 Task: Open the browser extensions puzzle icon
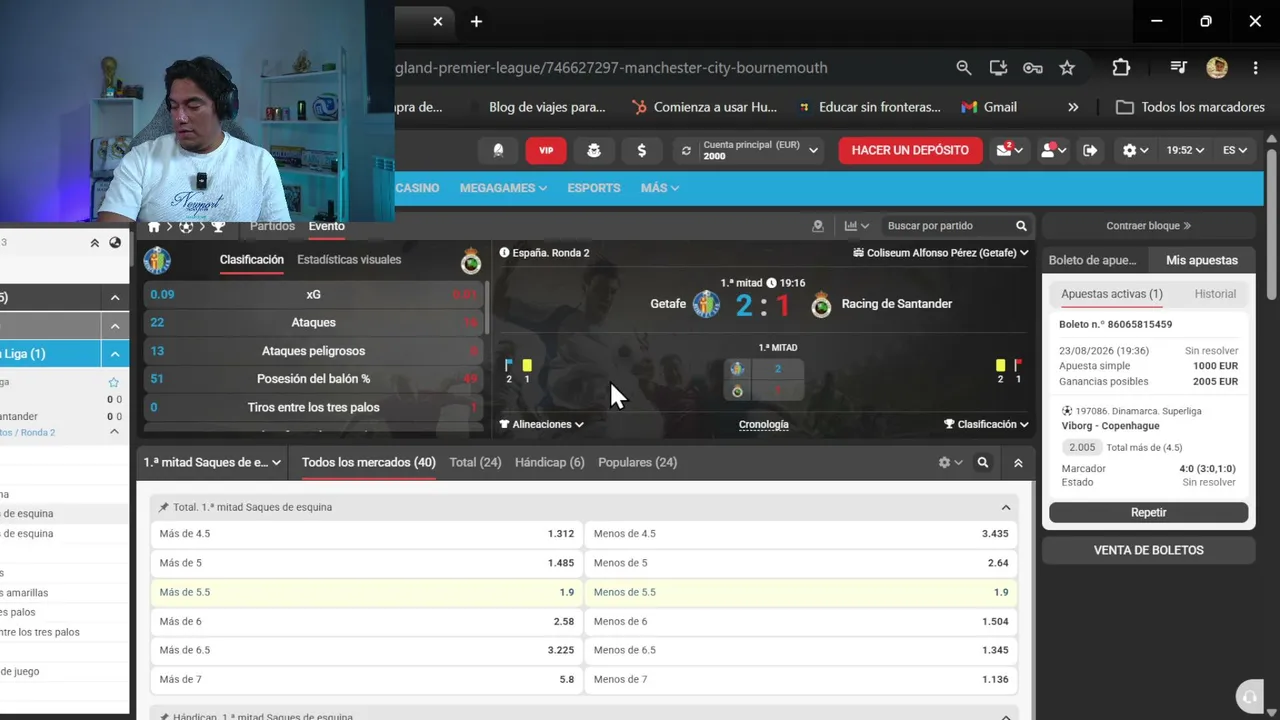[x=1121, y=68]
